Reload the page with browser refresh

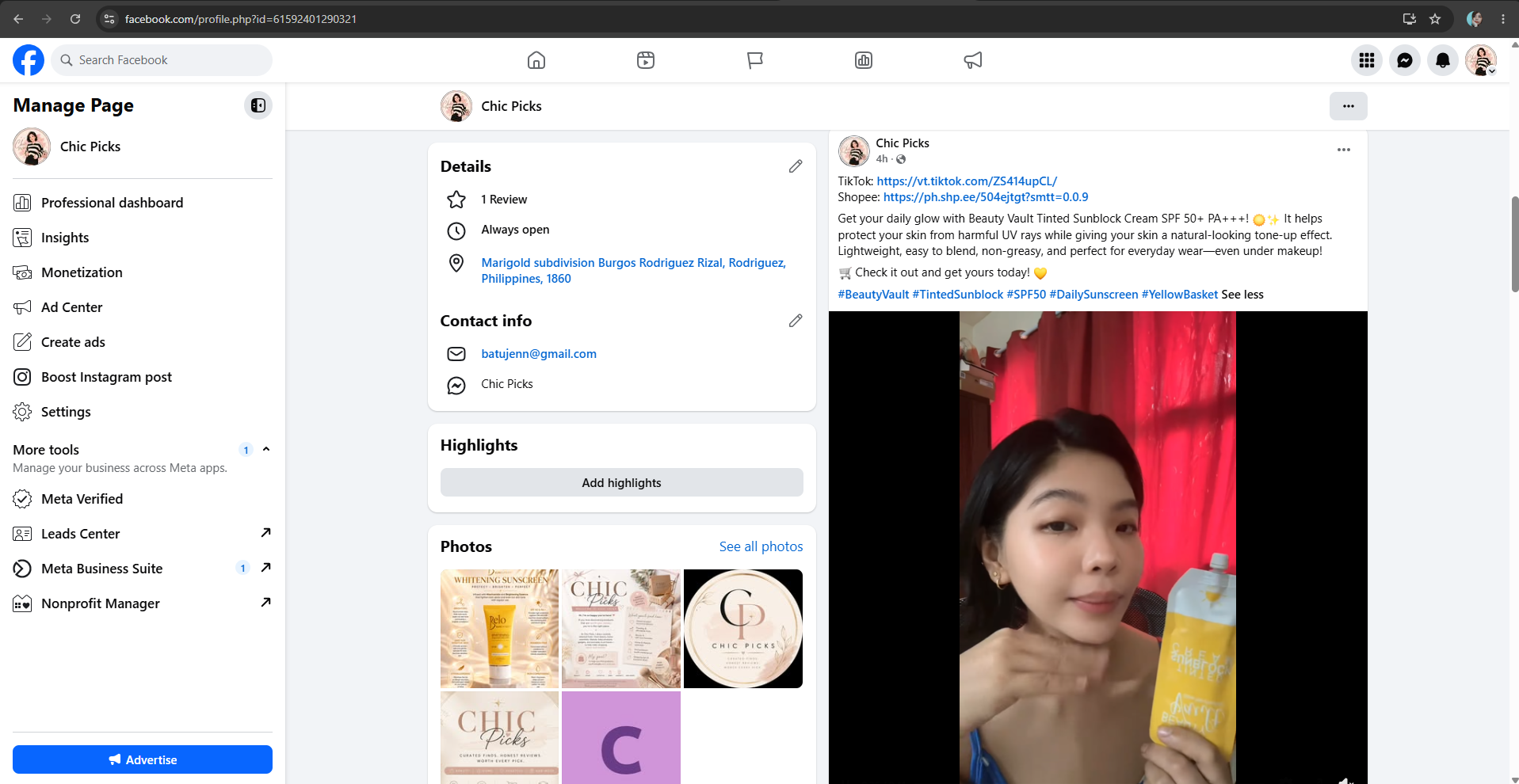tap(75, 19)
